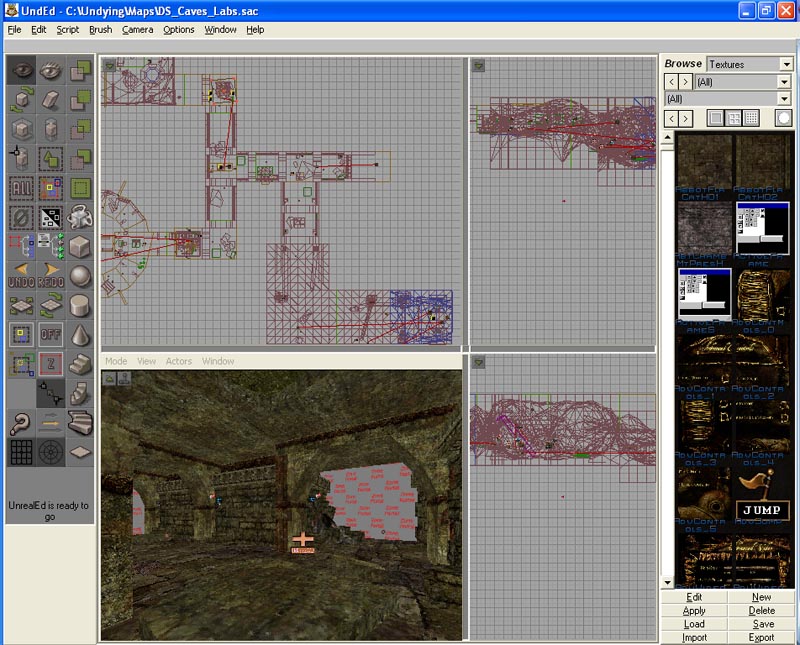Open the Brush menu
The width and height of the screenshot is (800, 645).
[x=101, y=30]
